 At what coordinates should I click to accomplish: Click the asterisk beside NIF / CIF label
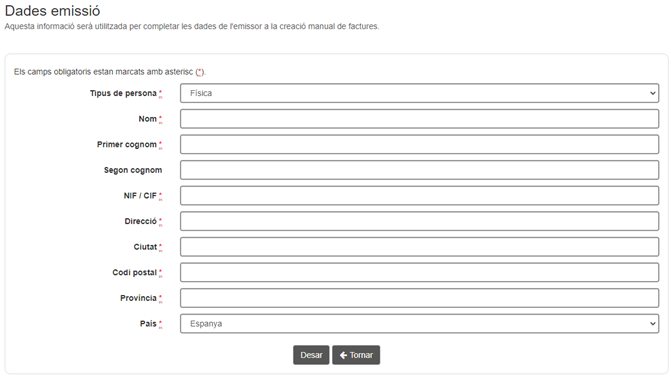pos(160,196)
